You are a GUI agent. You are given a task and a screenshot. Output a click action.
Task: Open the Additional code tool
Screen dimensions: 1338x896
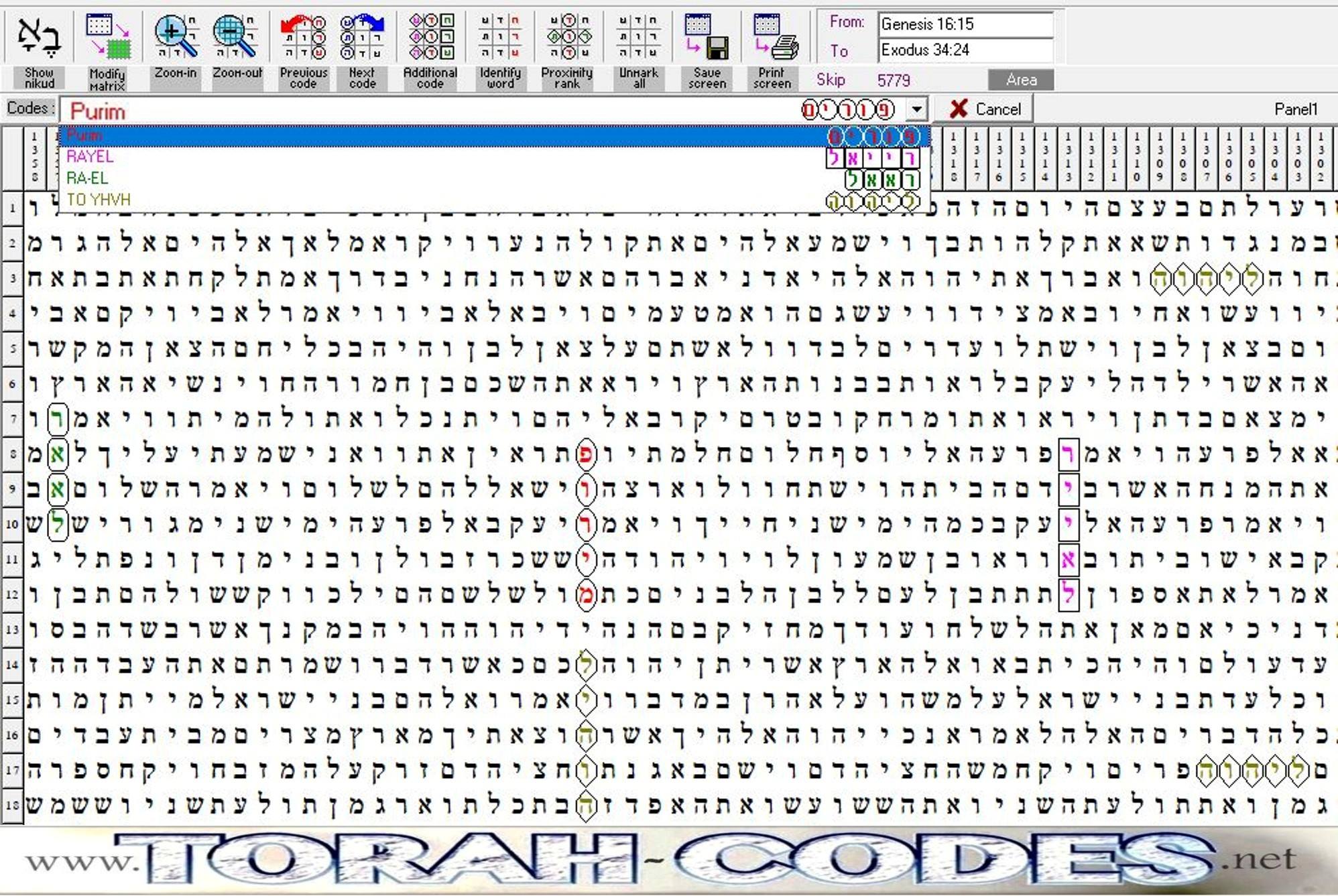point(430,38)
